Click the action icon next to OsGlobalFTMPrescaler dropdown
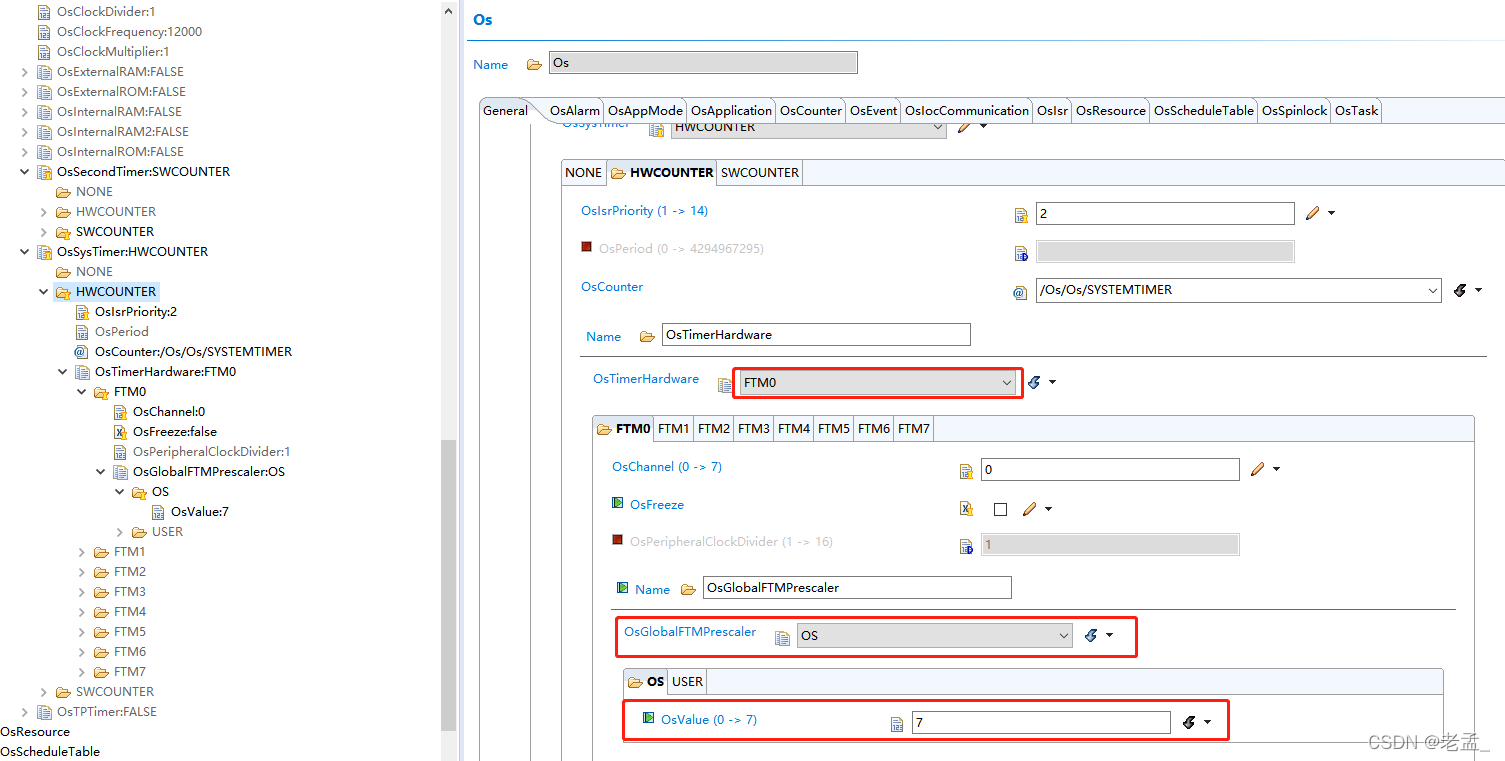 (x=1092, y=635)
